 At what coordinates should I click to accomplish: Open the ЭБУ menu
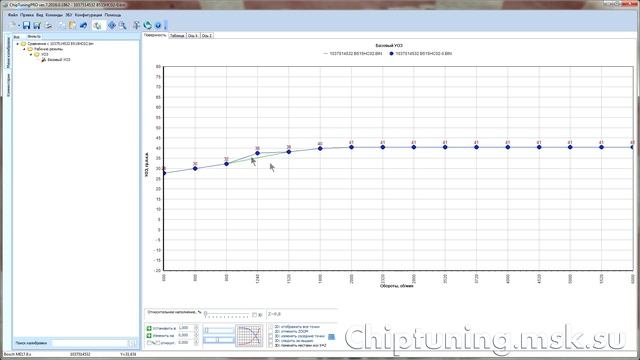69,15
